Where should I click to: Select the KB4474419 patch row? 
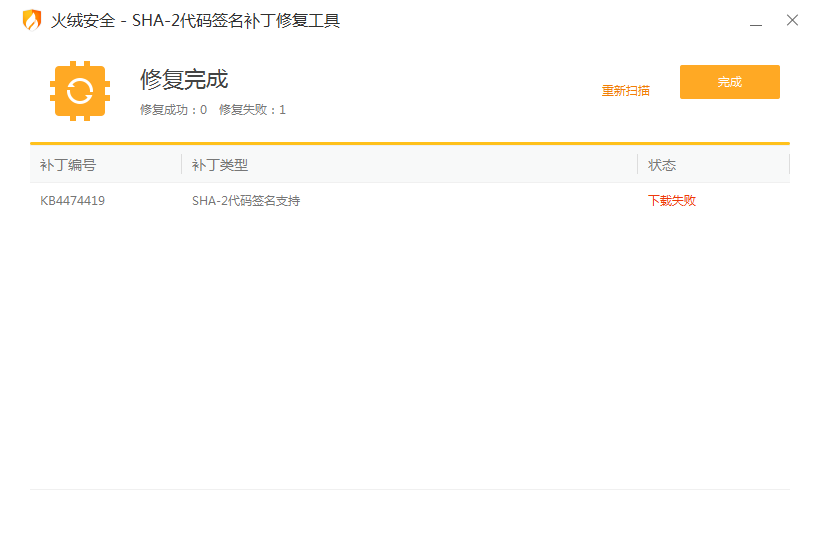pyautogui.click(x=409, y=201)
